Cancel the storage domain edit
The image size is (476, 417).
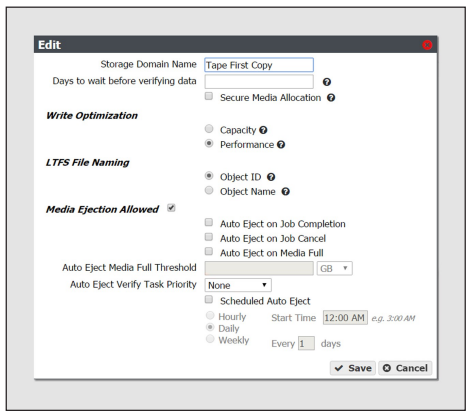tap(405, 368)
